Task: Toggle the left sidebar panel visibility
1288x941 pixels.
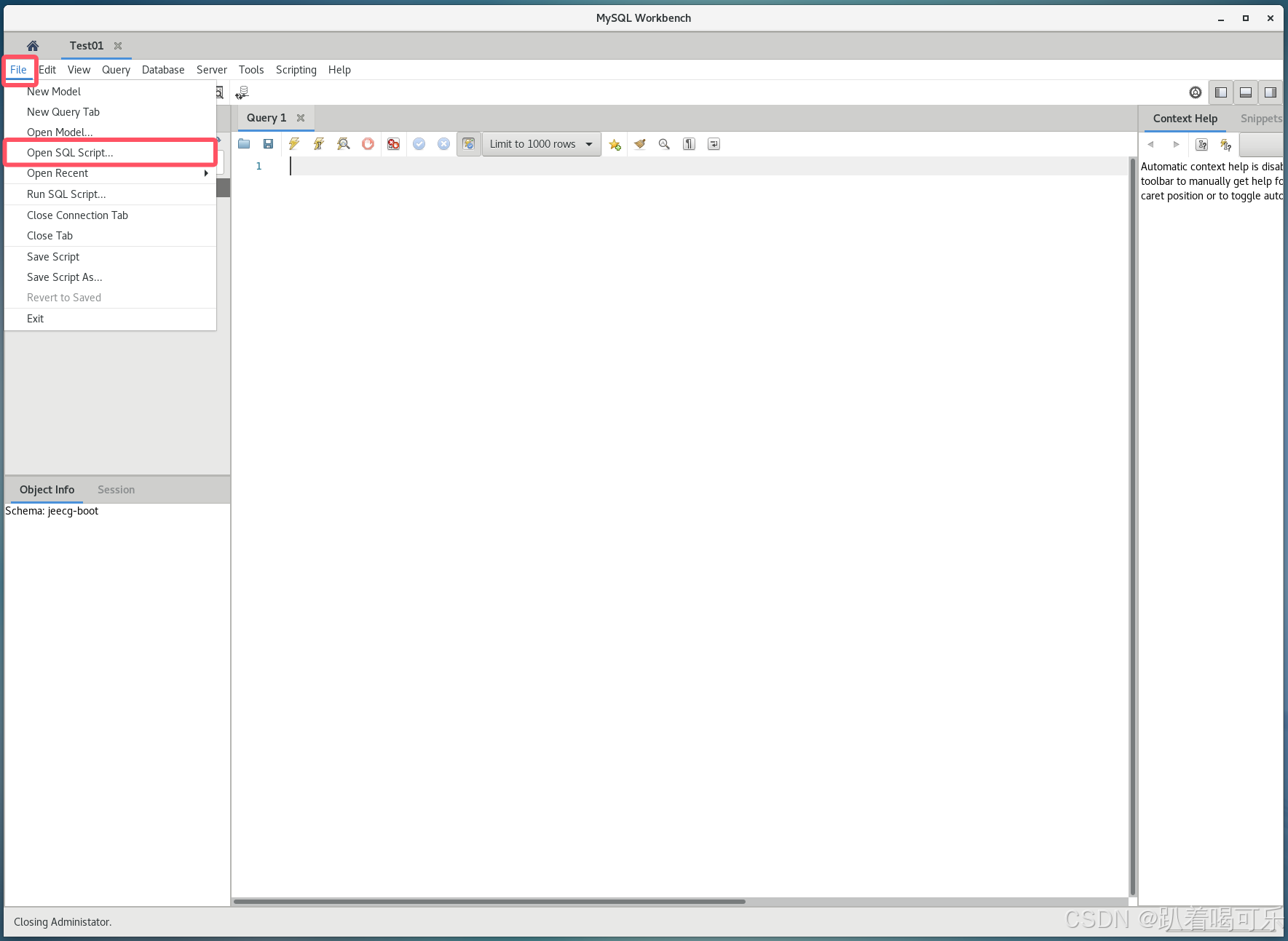Action: click(1221, 92)
